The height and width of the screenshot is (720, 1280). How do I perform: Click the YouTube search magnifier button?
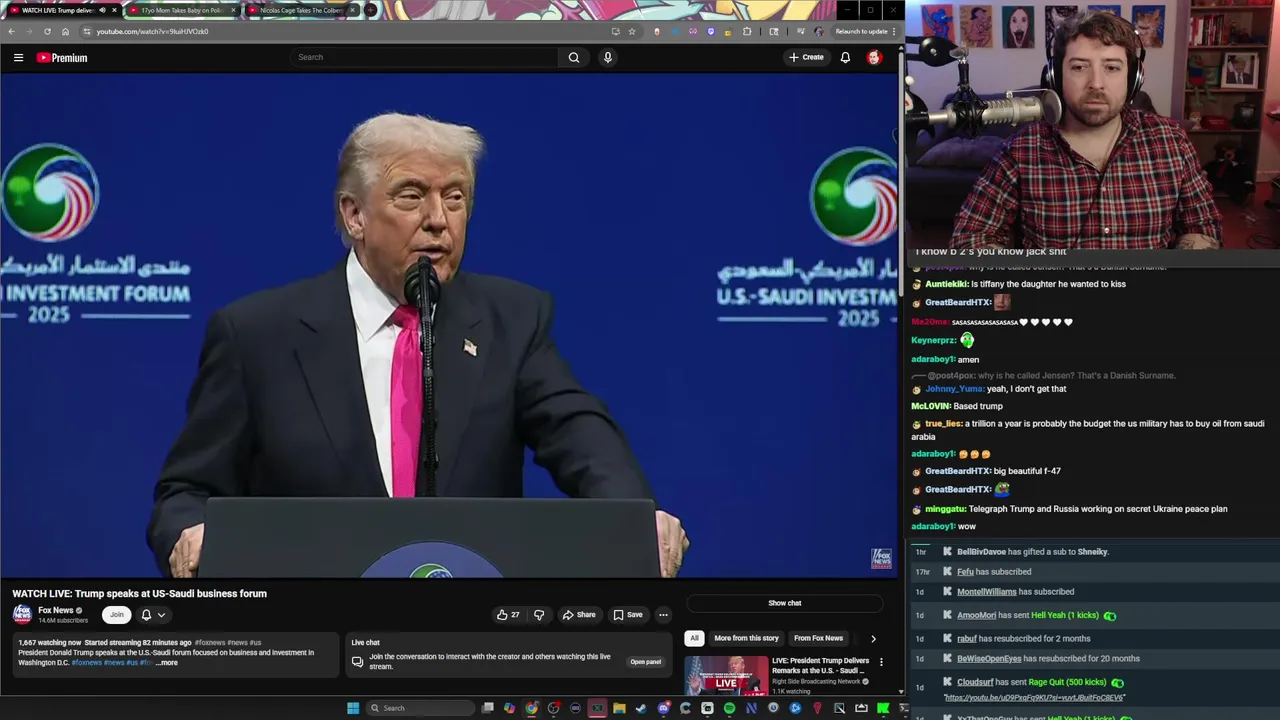point(574,57)
